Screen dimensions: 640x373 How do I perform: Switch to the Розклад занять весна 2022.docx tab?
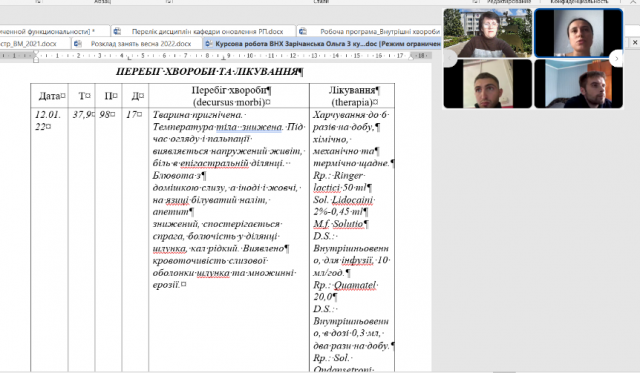137,43
